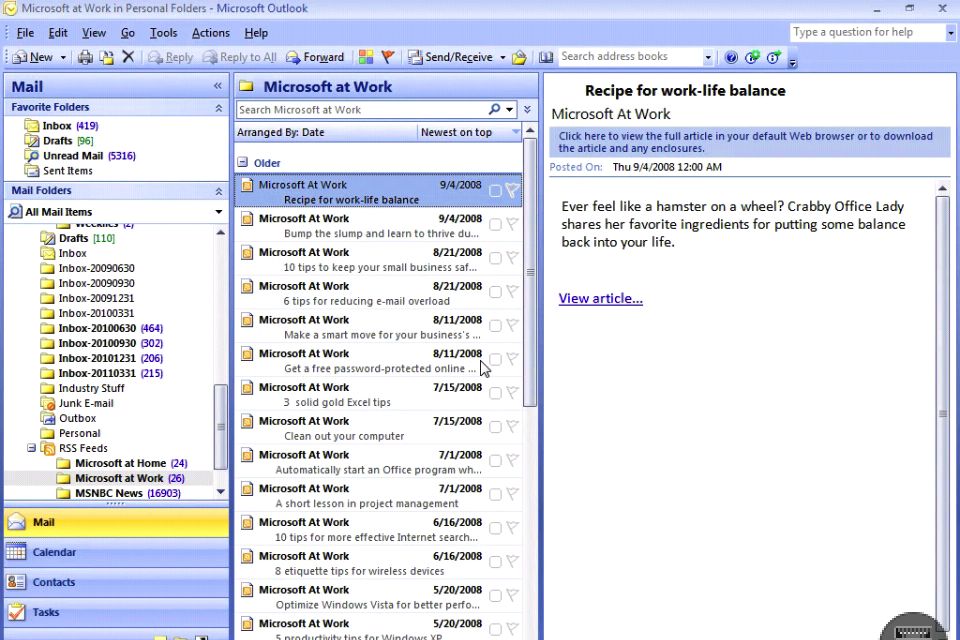Open Unread Mail favorite folder

[80, 156]
